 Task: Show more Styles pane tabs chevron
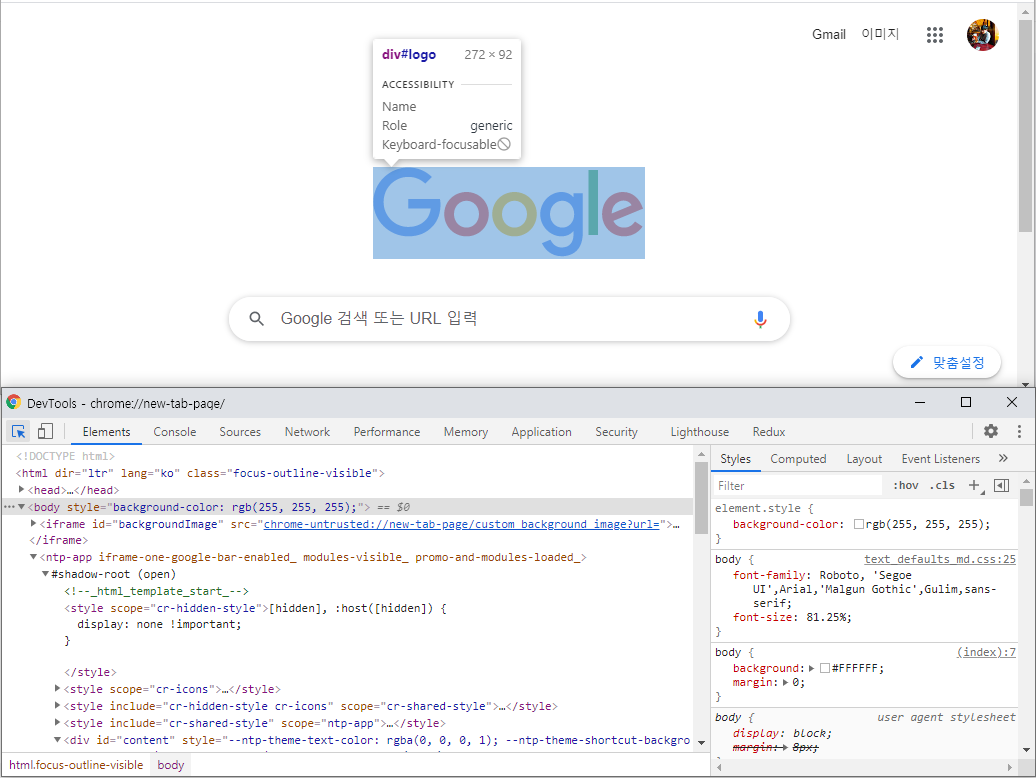(1003, 458)
